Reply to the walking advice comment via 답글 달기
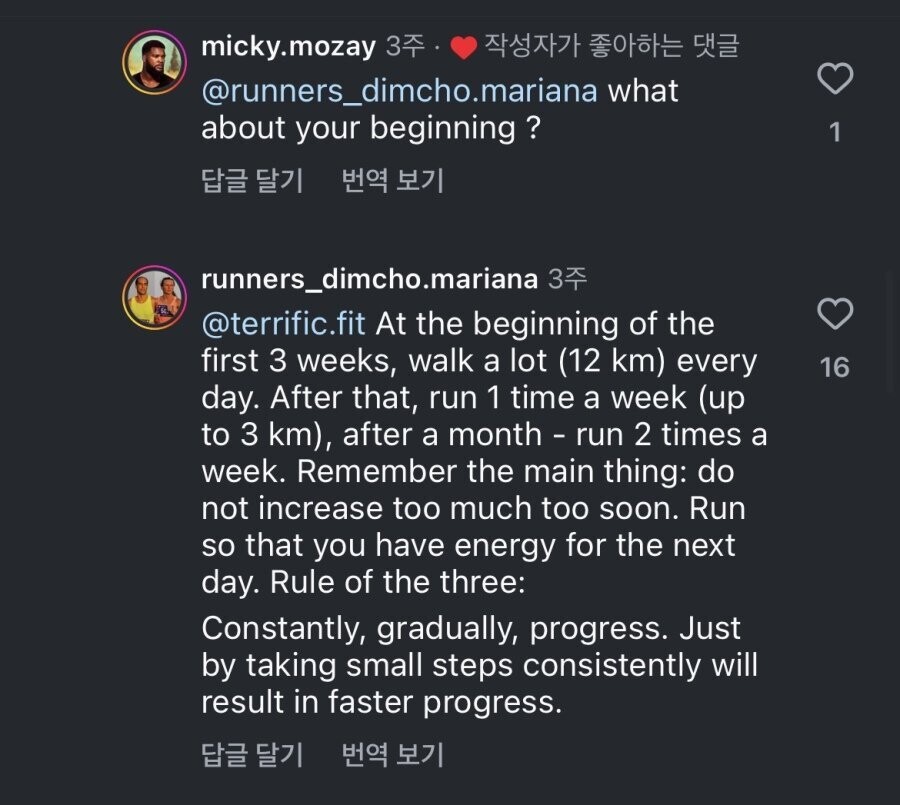This screenshot has height=805, width=900. 252,754
